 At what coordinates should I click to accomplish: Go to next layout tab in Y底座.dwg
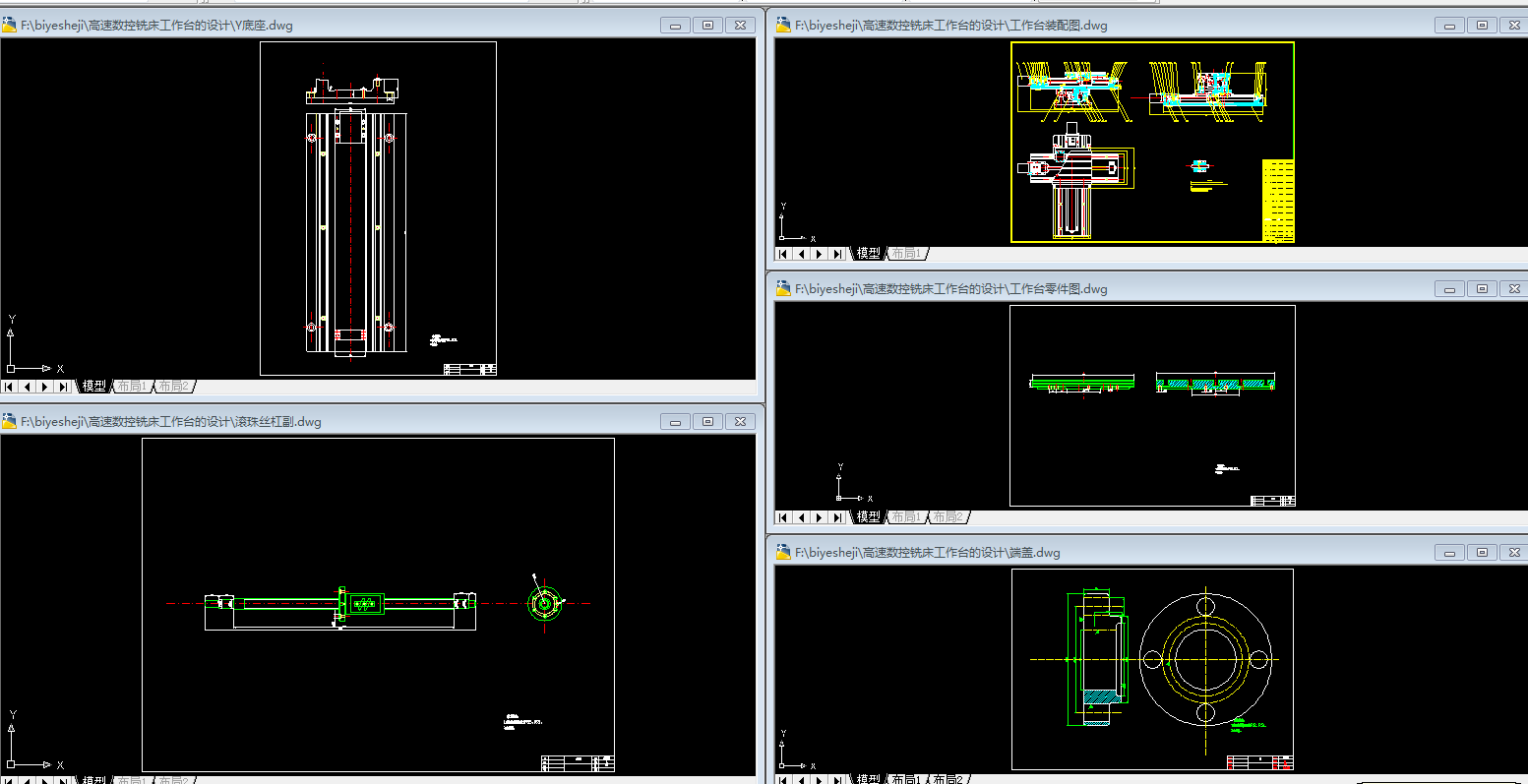coord(46,387)
